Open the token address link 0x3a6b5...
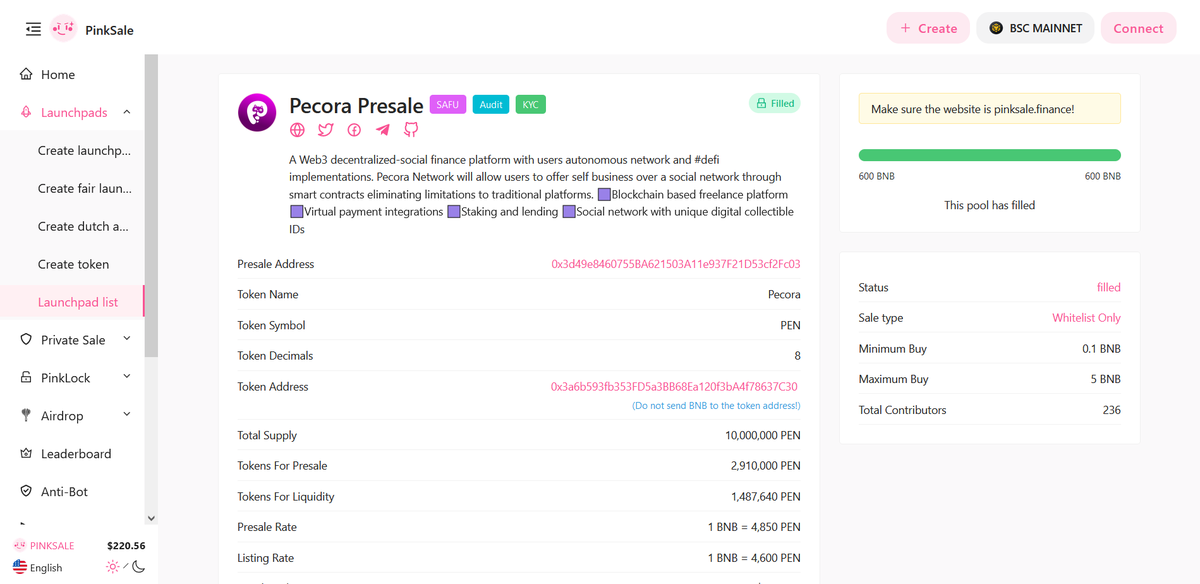Image resolution: width=1200 pixels, height=584 pixels. pos(674,386)
